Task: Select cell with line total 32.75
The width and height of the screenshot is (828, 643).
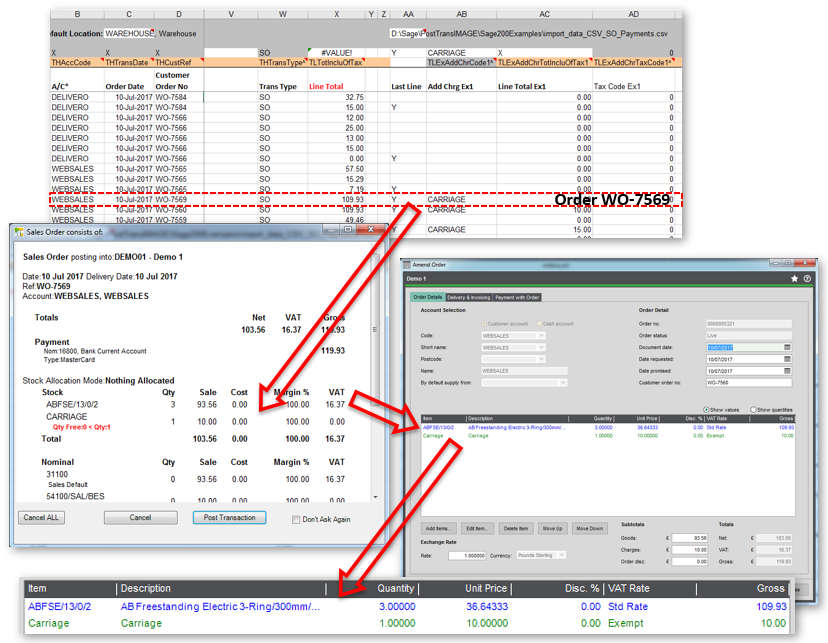Action: pyautogui.click(x=336, y=97)
